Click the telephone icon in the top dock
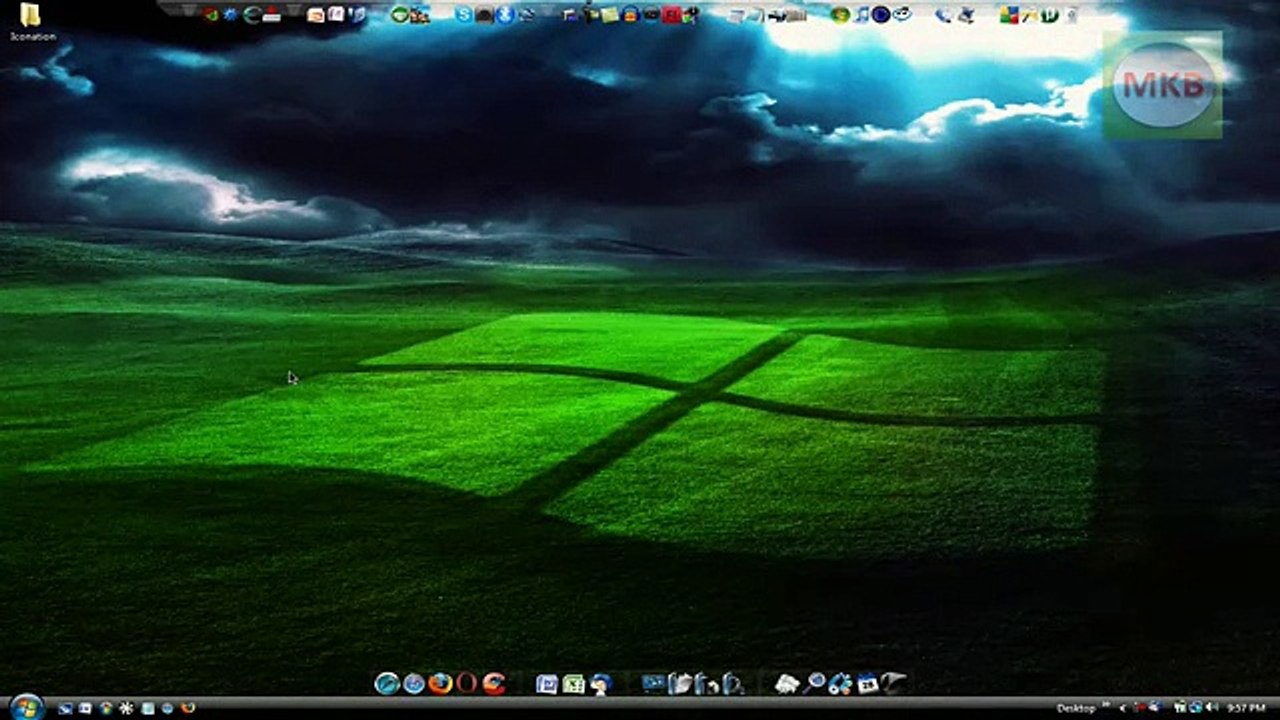The height and width of the screenshot is (720, 1280). pos(943,14)
